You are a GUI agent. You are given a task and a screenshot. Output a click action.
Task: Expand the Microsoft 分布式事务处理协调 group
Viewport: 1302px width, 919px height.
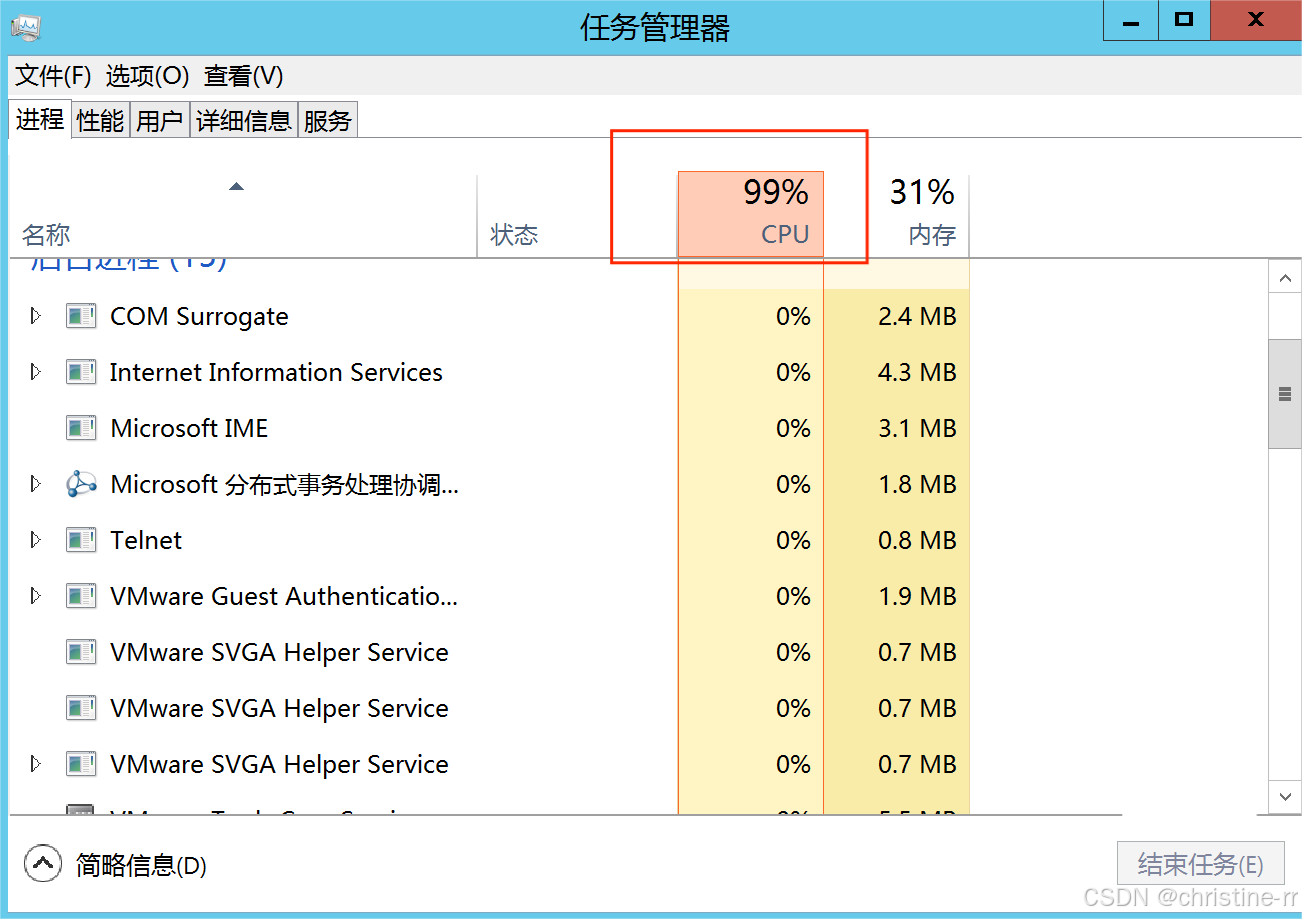click(36, 484)
